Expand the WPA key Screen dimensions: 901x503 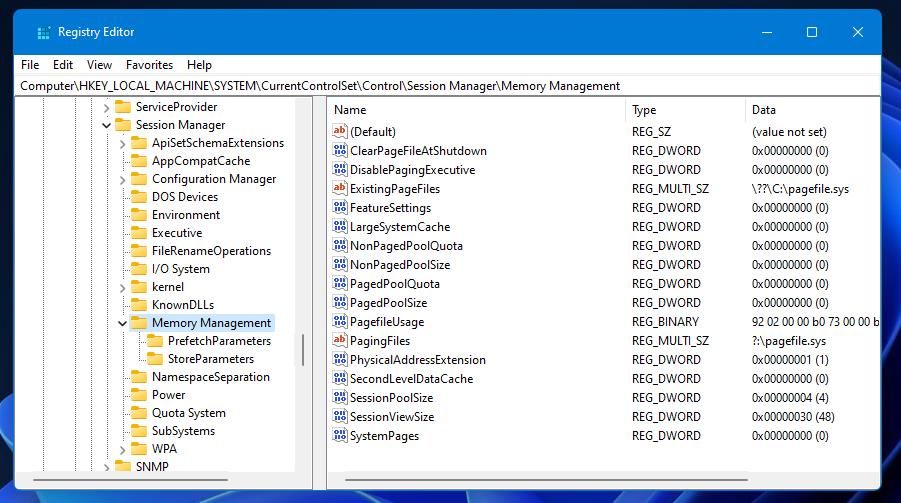coord(122,450)
